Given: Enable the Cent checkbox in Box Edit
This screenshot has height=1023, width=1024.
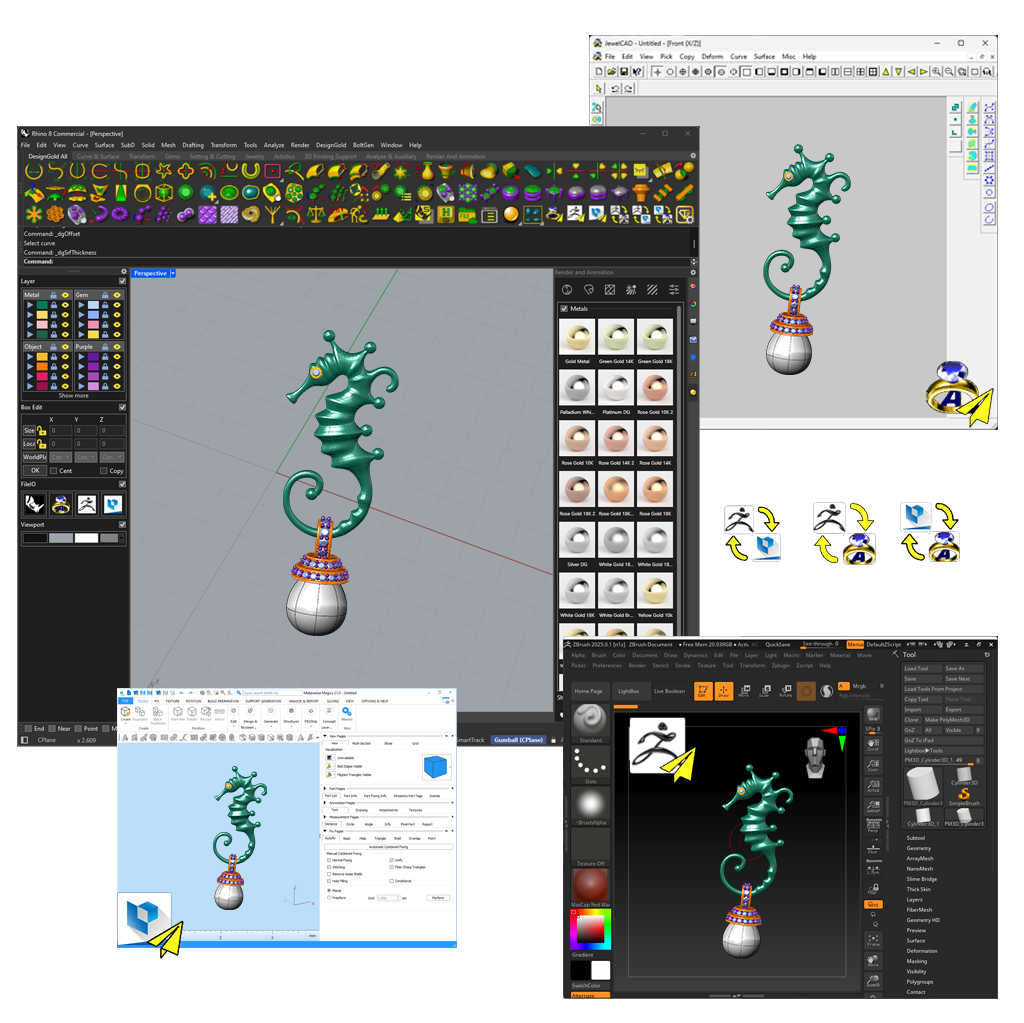Looking at the screenshot, I should point(54,470).
